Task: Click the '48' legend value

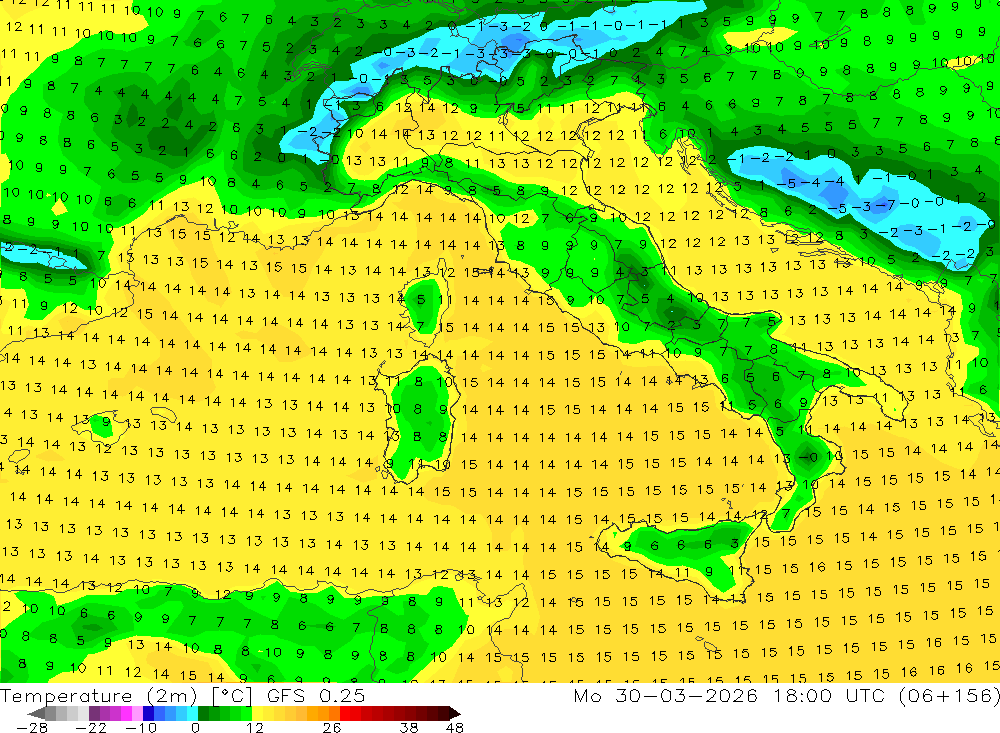Action: (x=455, y=727)
